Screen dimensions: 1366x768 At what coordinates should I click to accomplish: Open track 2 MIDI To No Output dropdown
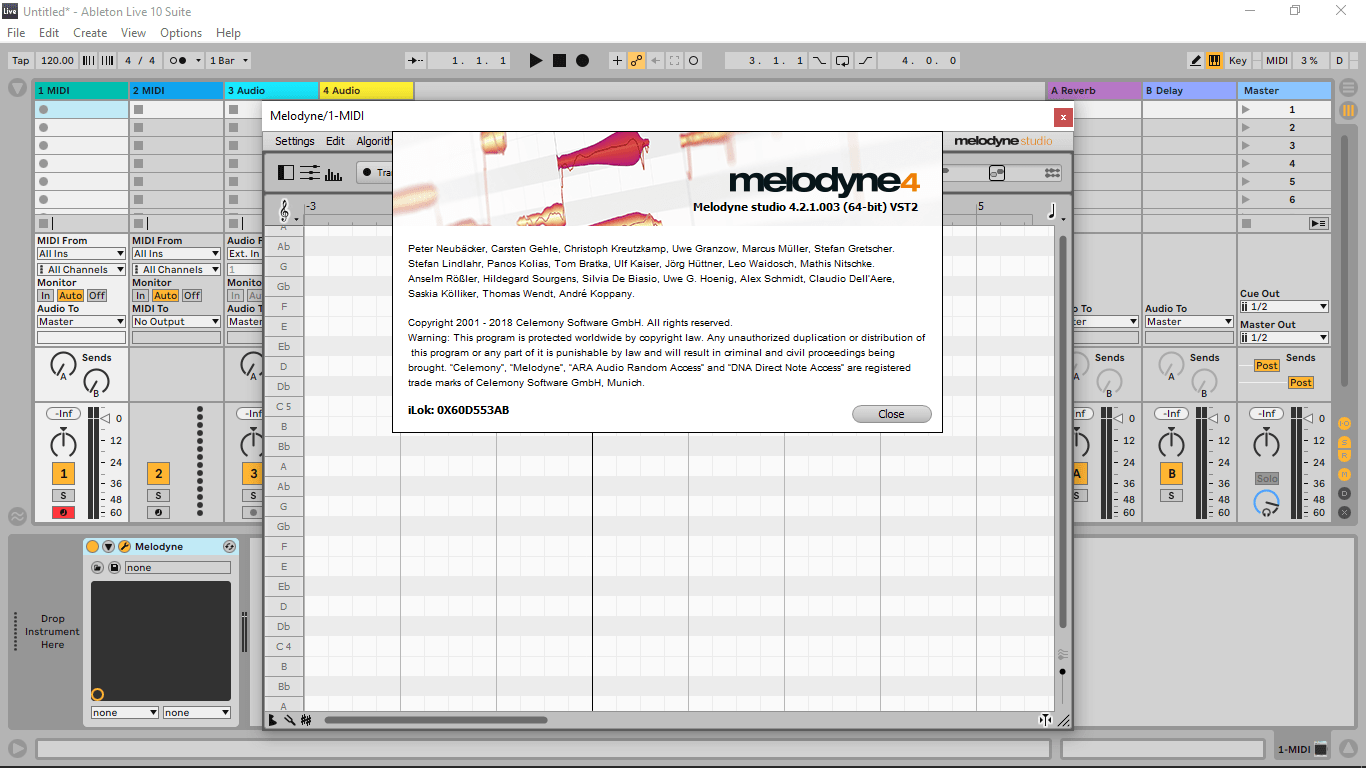(x=176, y=322)
